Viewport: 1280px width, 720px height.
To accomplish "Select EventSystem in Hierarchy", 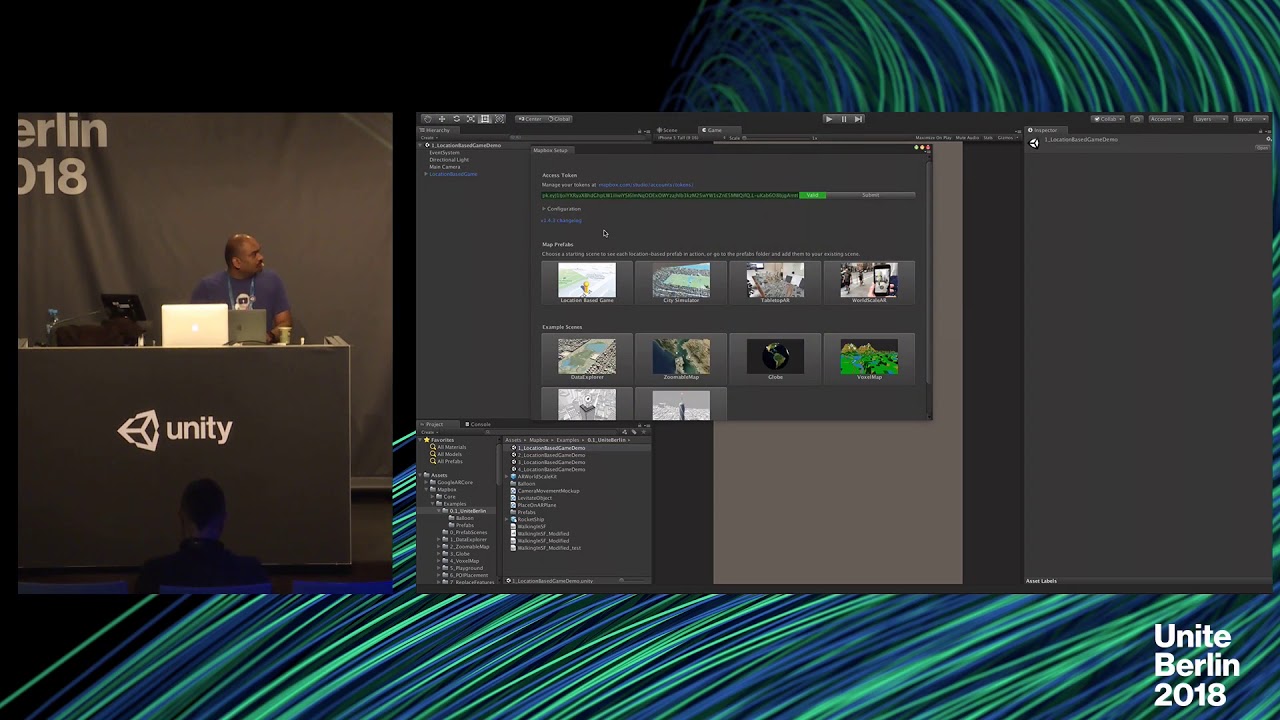I will click(445, 153).
